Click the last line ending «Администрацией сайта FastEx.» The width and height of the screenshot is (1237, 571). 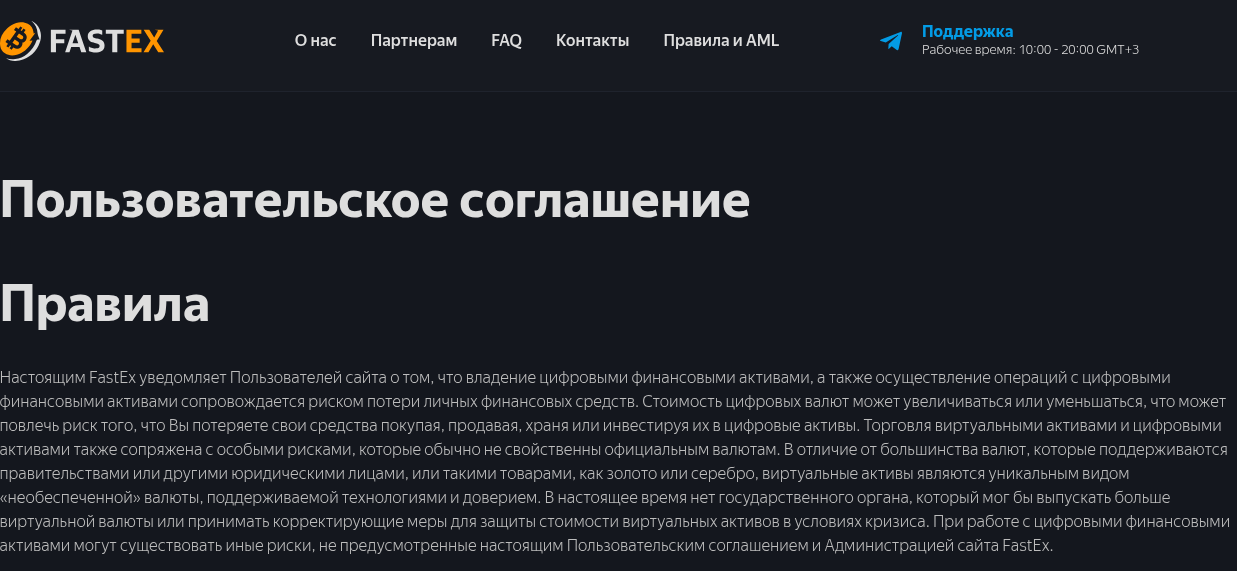pos(526,546)
